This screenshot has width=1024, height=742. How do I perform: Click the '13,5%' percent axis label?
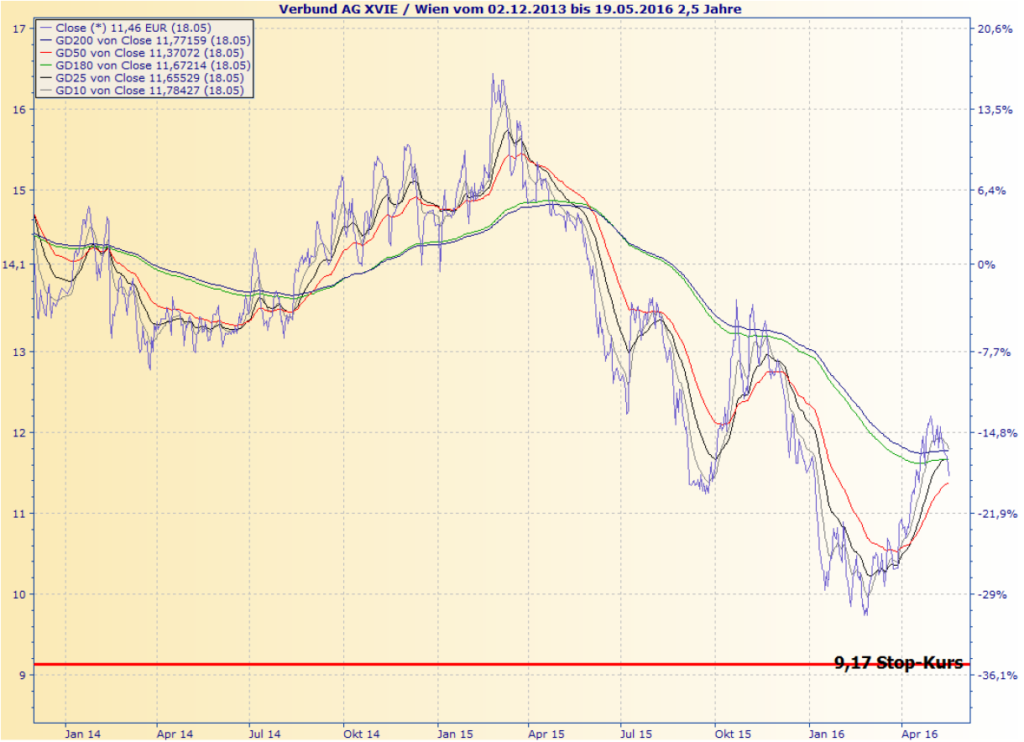995,110
